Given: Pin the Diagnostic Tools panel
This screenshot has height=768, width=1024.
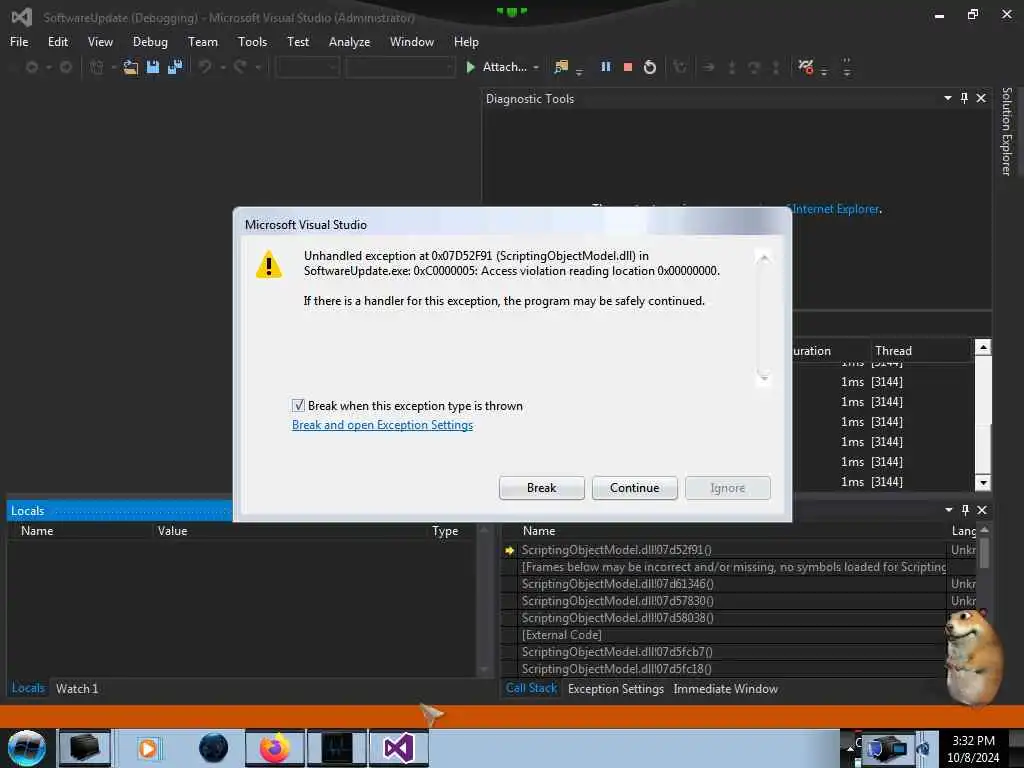Looking at the screenshot, I should coord(965,98).
